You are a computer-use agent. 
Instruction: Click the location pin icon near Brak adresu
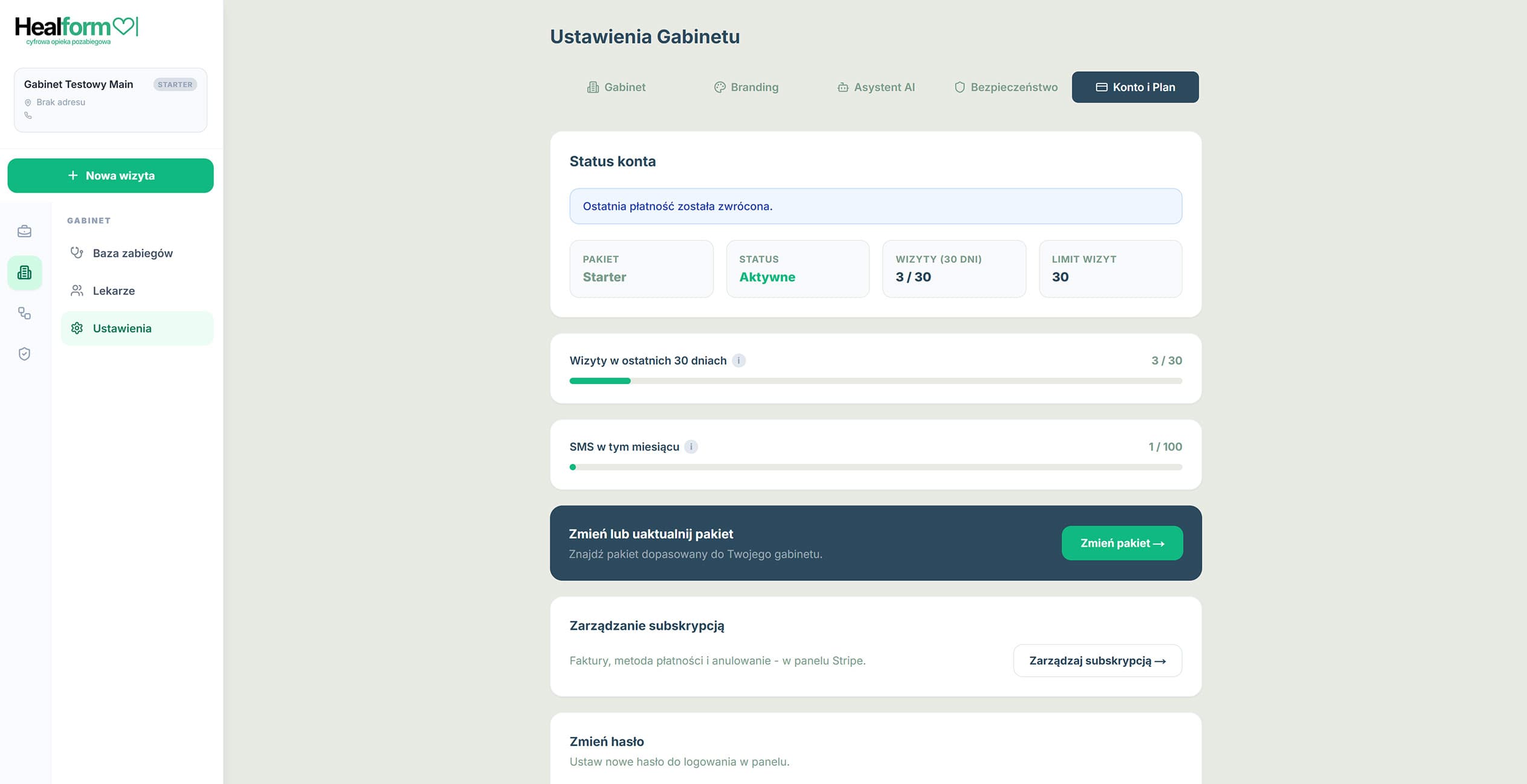pos(28,103)
